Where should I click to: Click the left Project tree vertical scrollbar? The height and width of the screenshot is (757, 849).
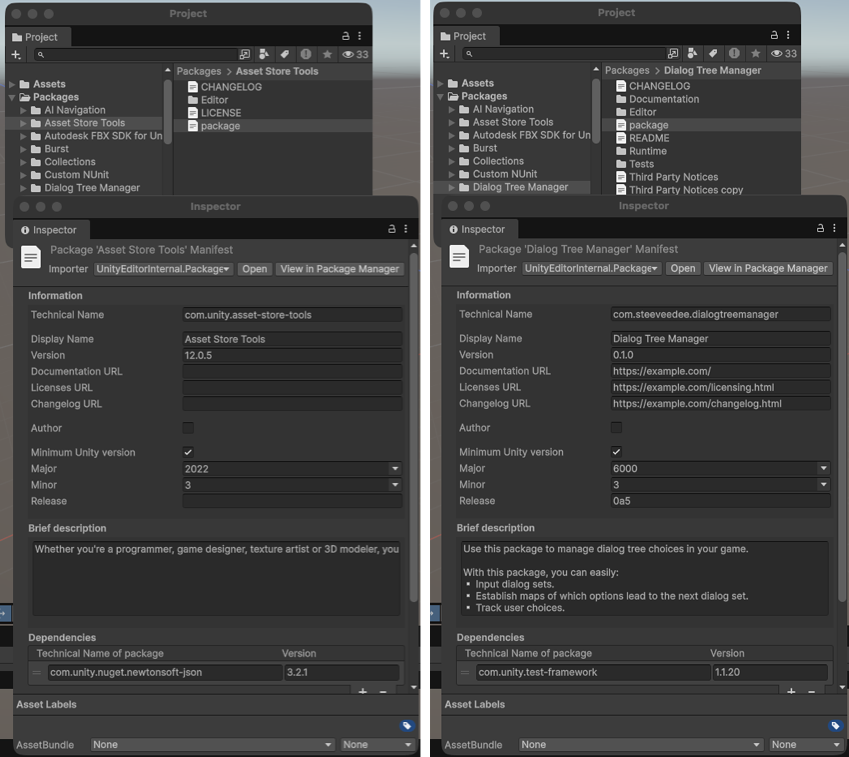pos(168,111)
